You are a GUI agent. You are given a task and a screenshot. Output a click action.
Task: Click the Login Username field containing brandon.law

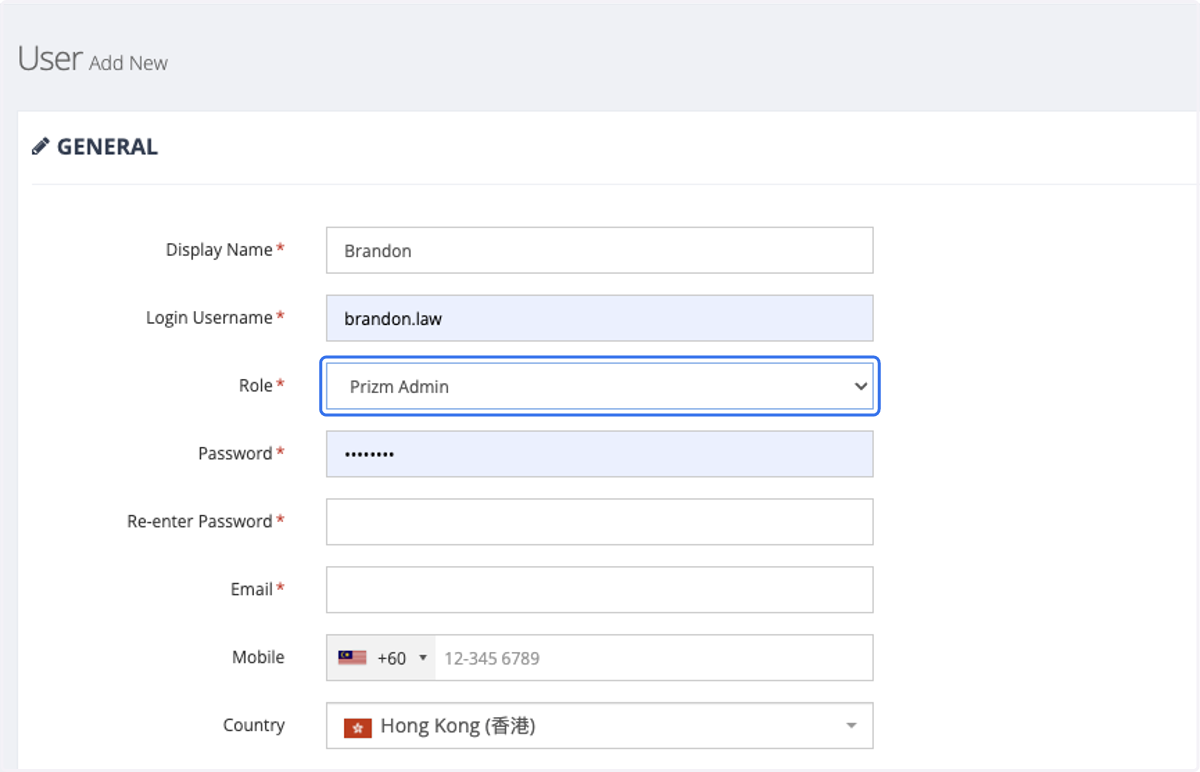click(x=599, y=318)
